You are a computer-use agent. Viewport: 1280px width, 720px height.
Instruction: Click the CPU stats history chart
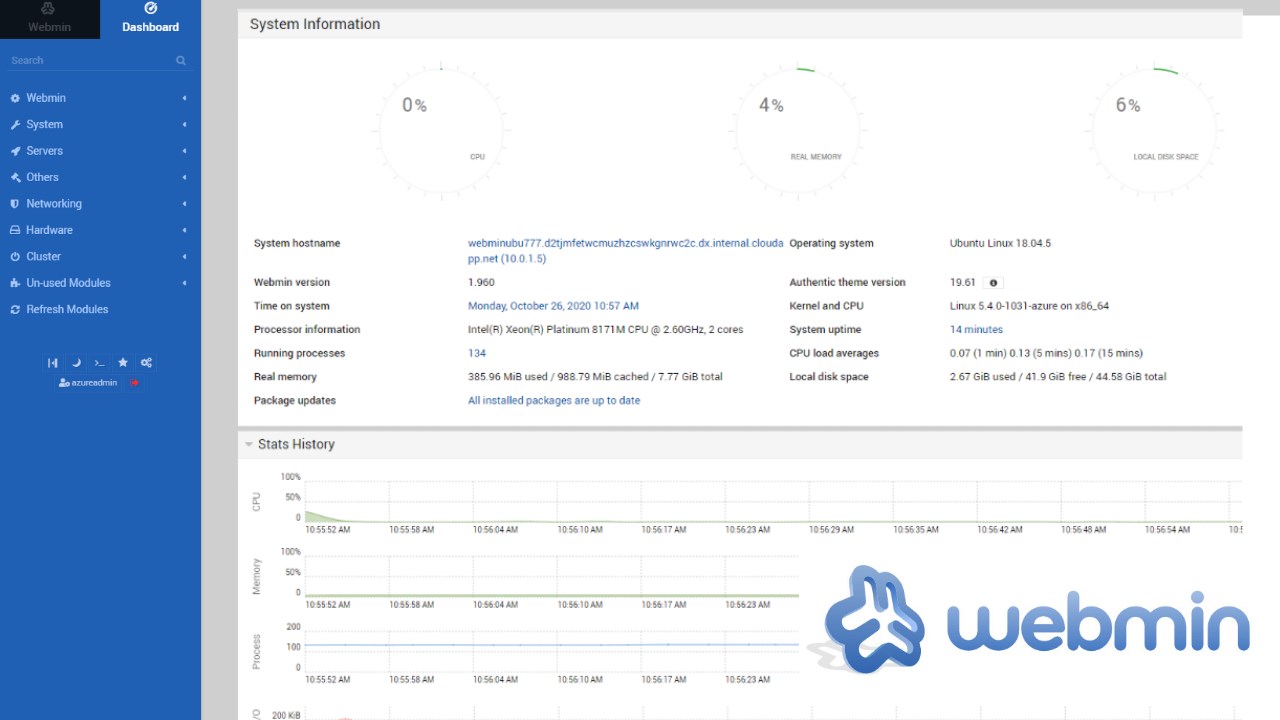click(x=773, y=501)
